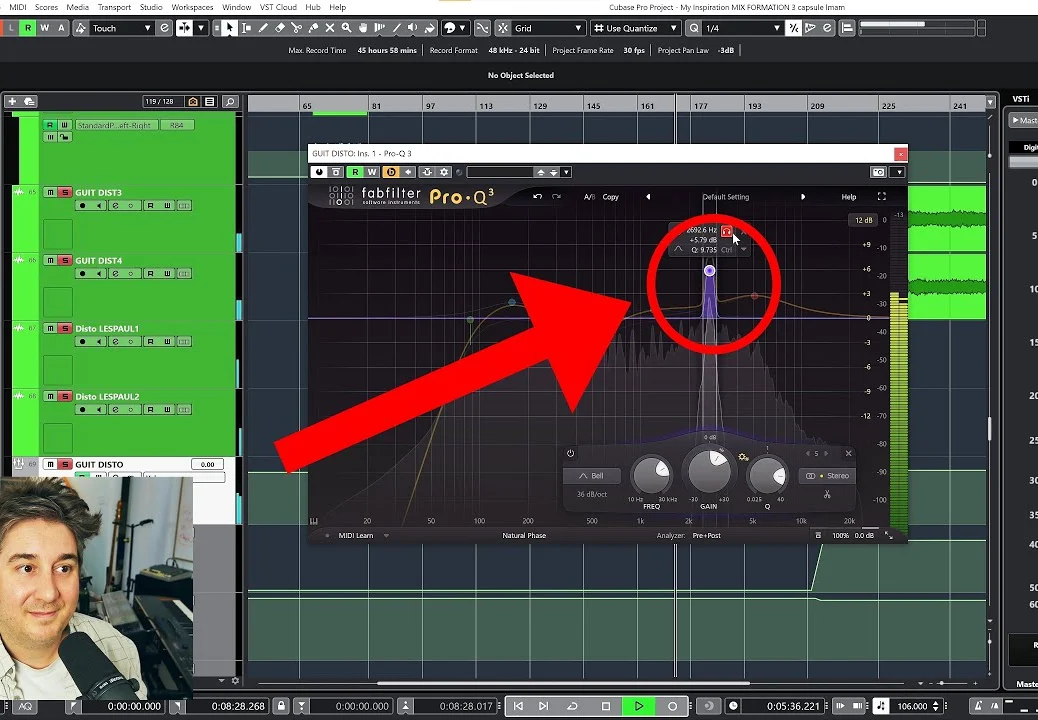This screenshot has width=1038, height=720.
Task: Open the Hub menu
Action: pos(312,7)
